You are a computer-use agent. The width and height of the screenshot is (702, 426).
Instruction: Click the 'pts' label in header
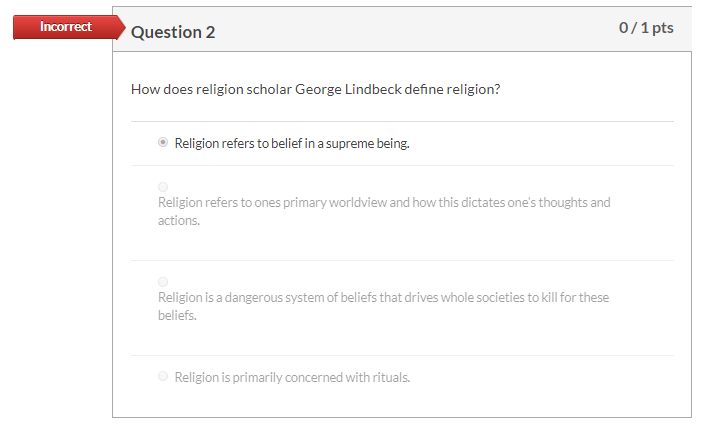(662, 27)
